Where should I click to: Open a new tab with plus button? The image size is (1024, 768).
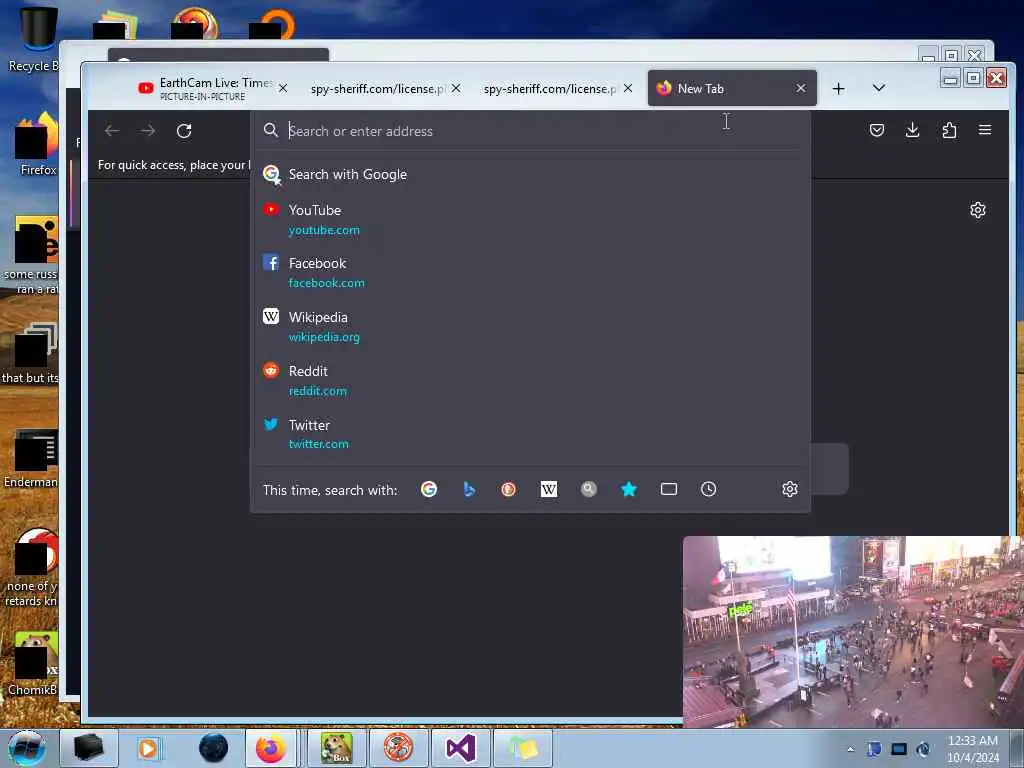coord(839,88)
